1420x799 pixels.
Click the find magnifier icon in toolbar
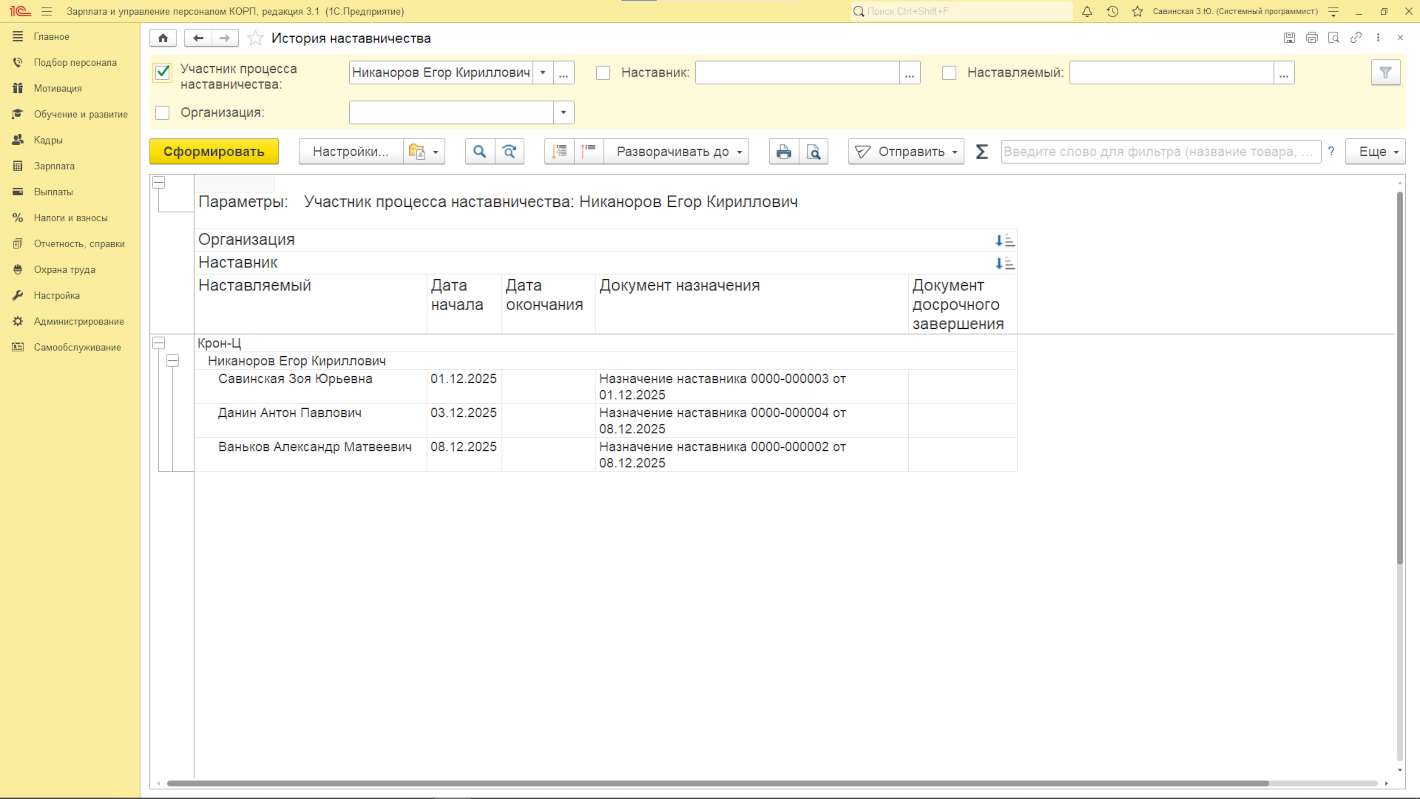pos(480,152)
